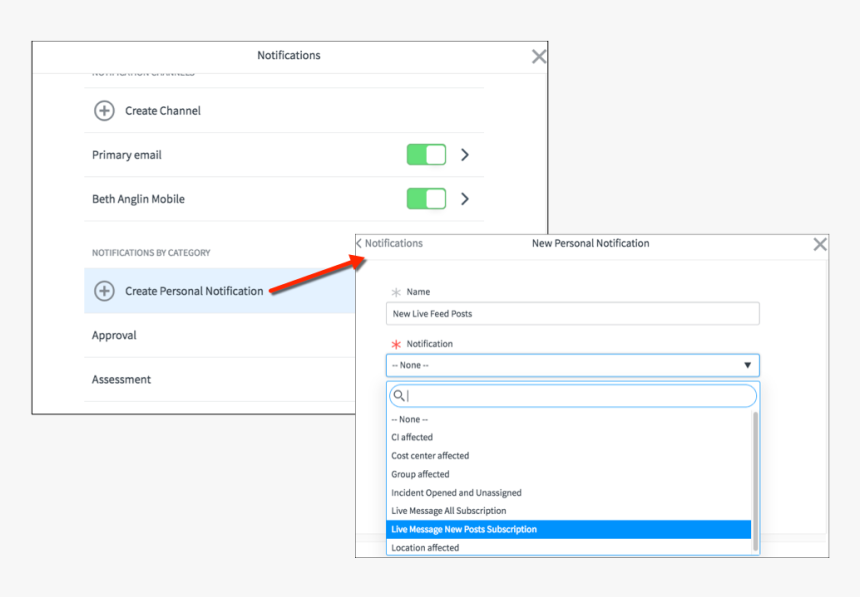Open the Assessment notification category
Image resolution: width=860 pixels, height=597 pixels.
[x=122, y=379]
